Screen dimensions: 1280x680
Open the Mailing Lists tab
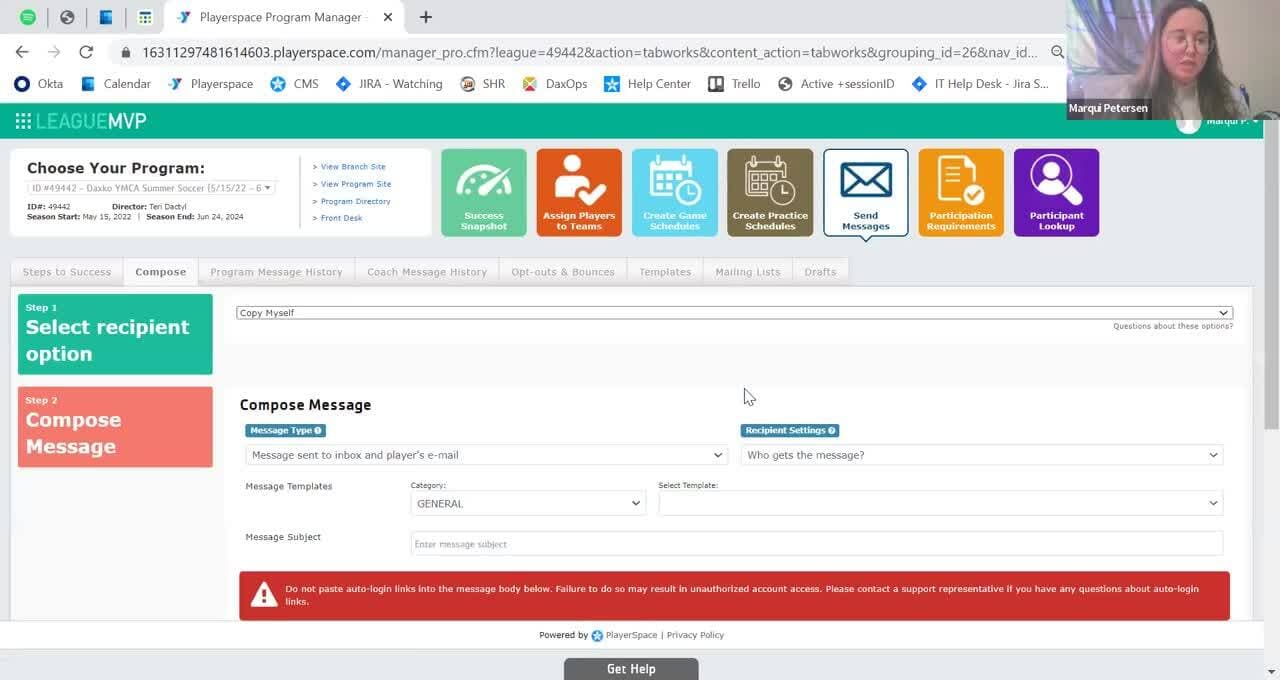(x=747, y=272)
